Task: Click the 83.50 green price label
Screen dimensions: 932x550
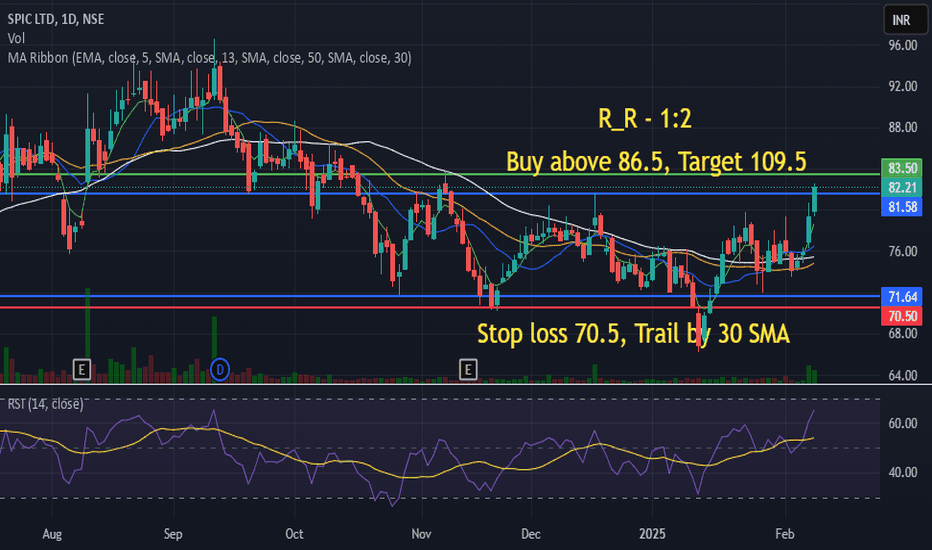Action: tap(902, 168)
